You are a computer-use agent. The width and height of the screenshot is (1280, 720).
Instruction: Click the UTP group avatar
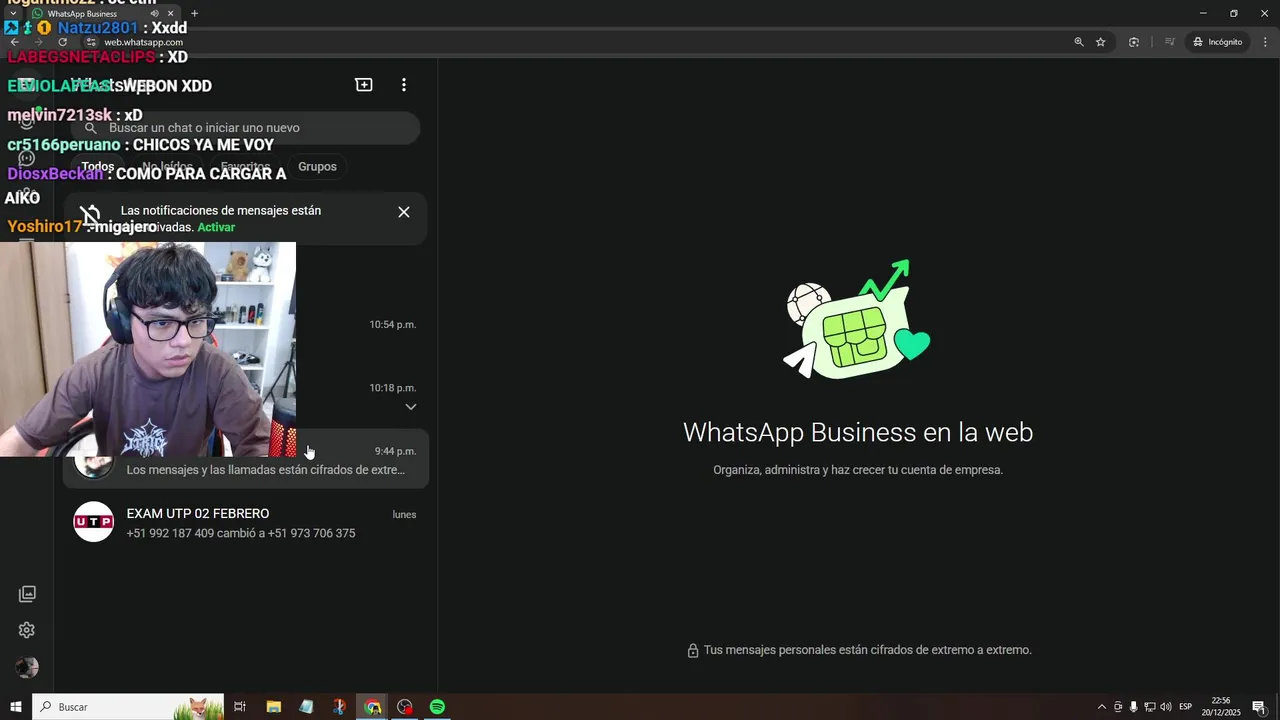pyautogui.click(x=94, y=522)
